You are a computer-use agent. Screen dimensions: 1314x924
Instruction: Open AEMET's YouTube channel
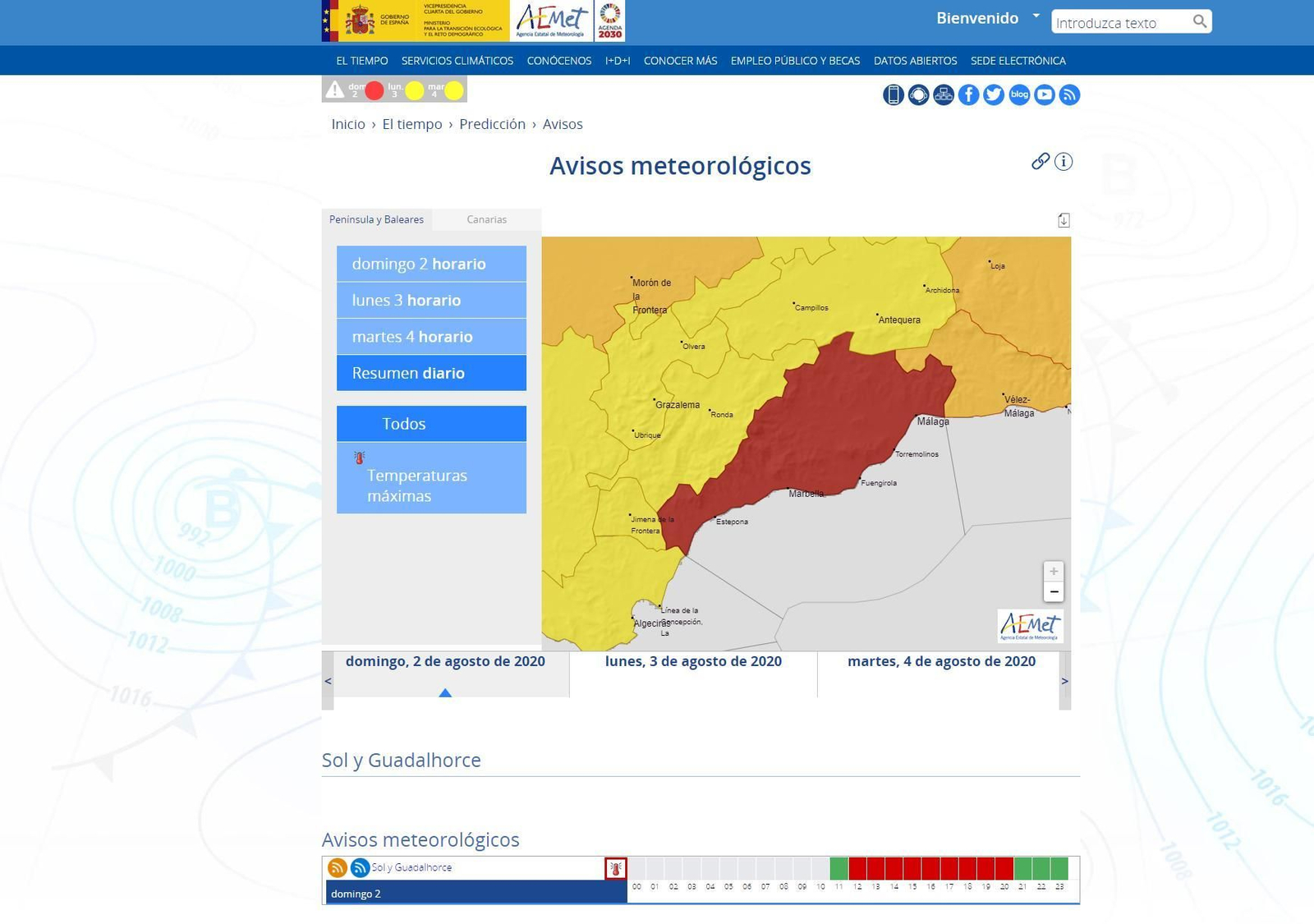1044,94
